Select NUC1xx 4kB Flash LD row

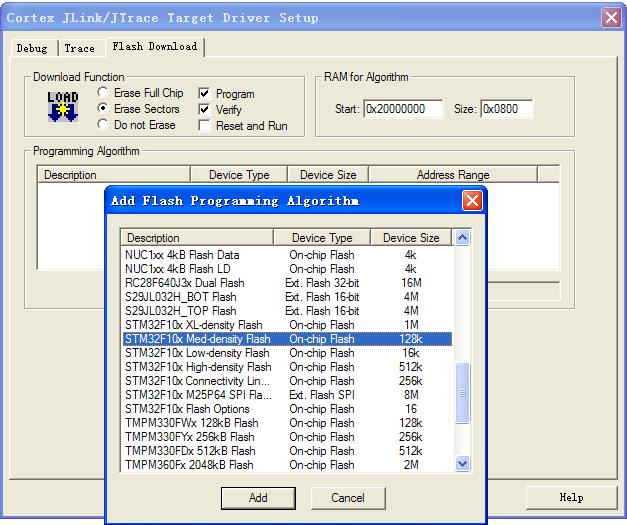click(x=288, y=269)
